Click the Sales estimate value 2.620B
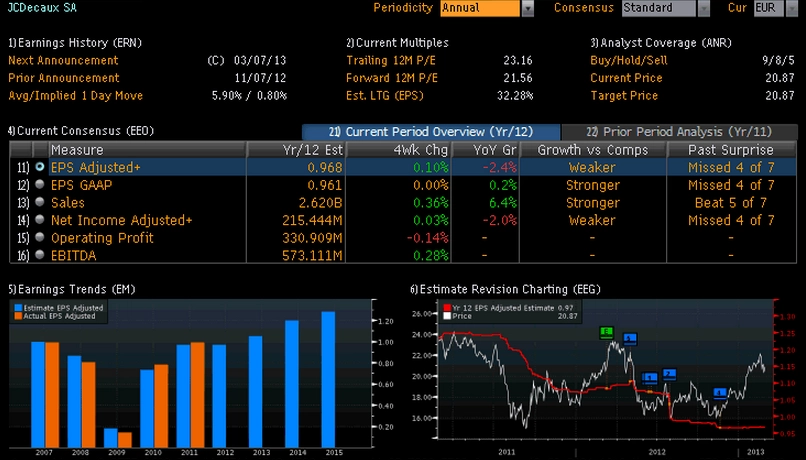Viewport: 806px width, 460px height. tap(320, 203)
